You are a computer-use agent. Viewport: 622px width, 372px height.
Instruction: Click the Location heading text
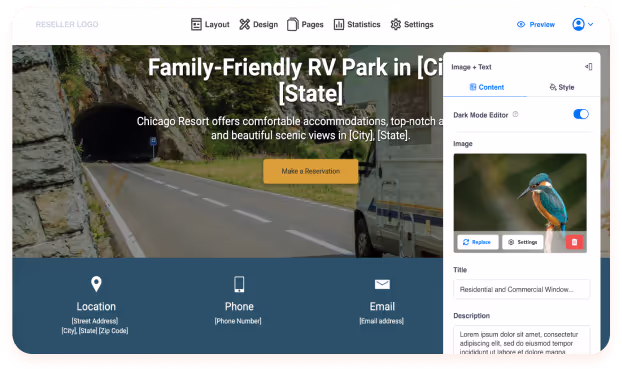96,307
